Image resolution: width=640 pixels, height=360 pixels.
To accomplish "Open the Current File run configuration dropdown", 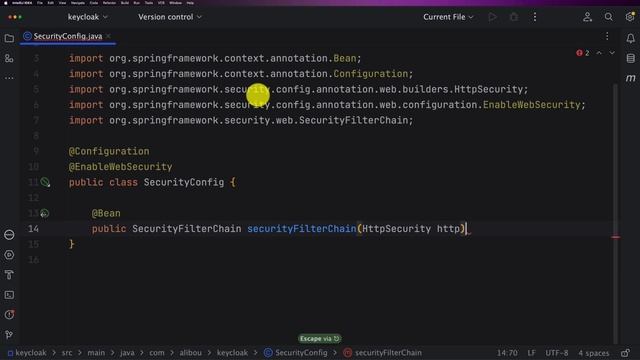I will [x=448, y=17].
